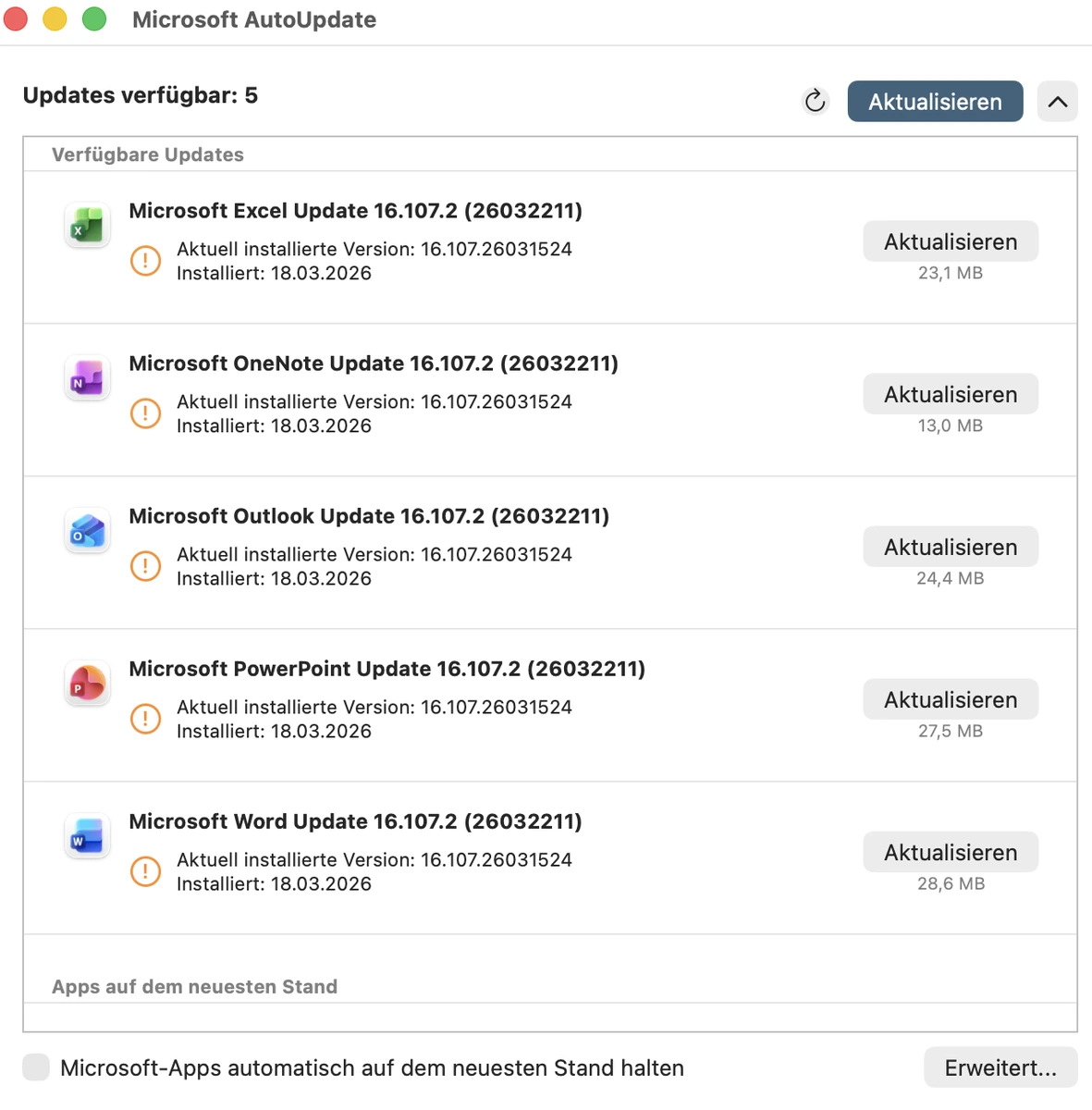The height and width of the screenshot is (1110, 1092).
Task: Click the Microsoft OneNote app icon
Action: 87,378
